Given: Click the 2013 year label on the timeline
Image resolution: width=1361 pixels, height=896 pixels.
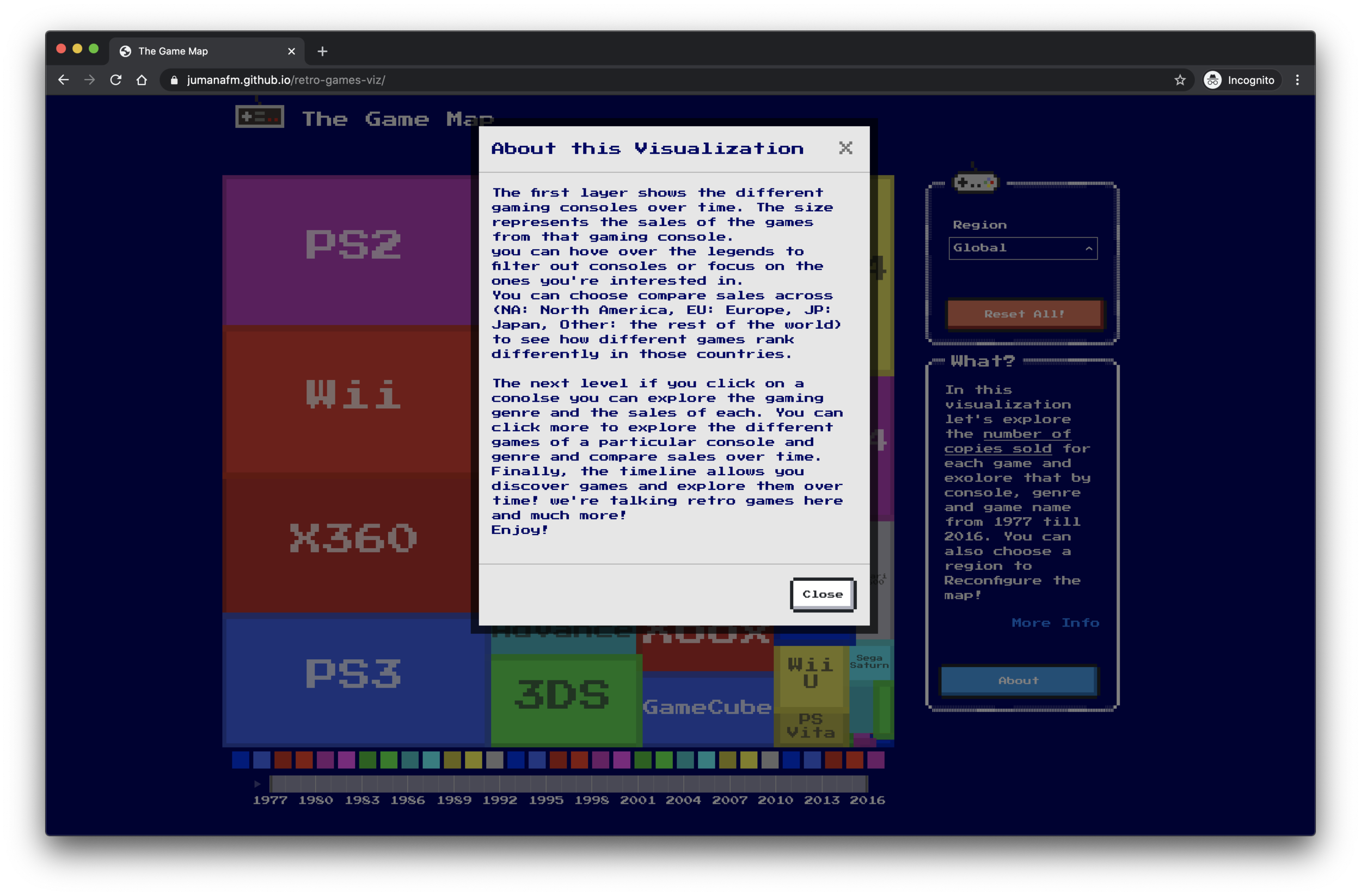Looking at the screenshot, I should point(821,801).
